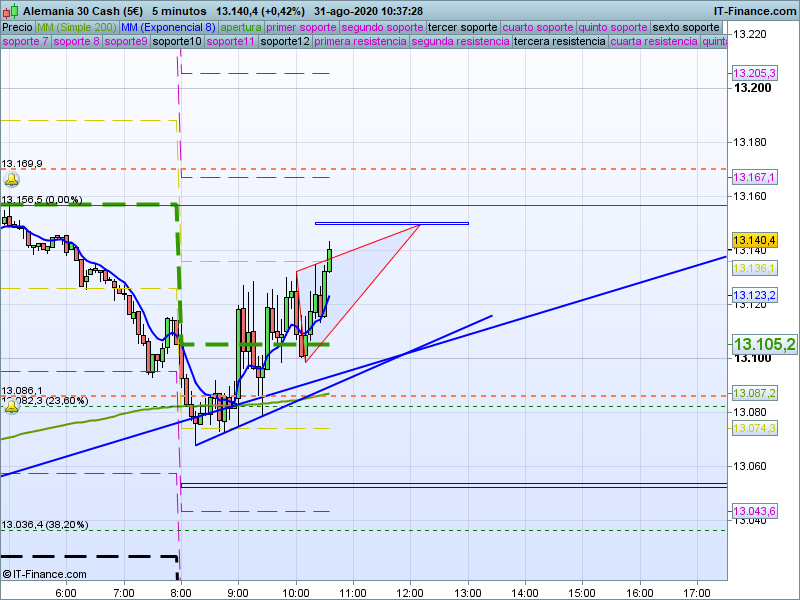Viewport: 800px width, 600px height.
Task: Click the © IT-Finance.com copyright text
Action: click(45, 574)
